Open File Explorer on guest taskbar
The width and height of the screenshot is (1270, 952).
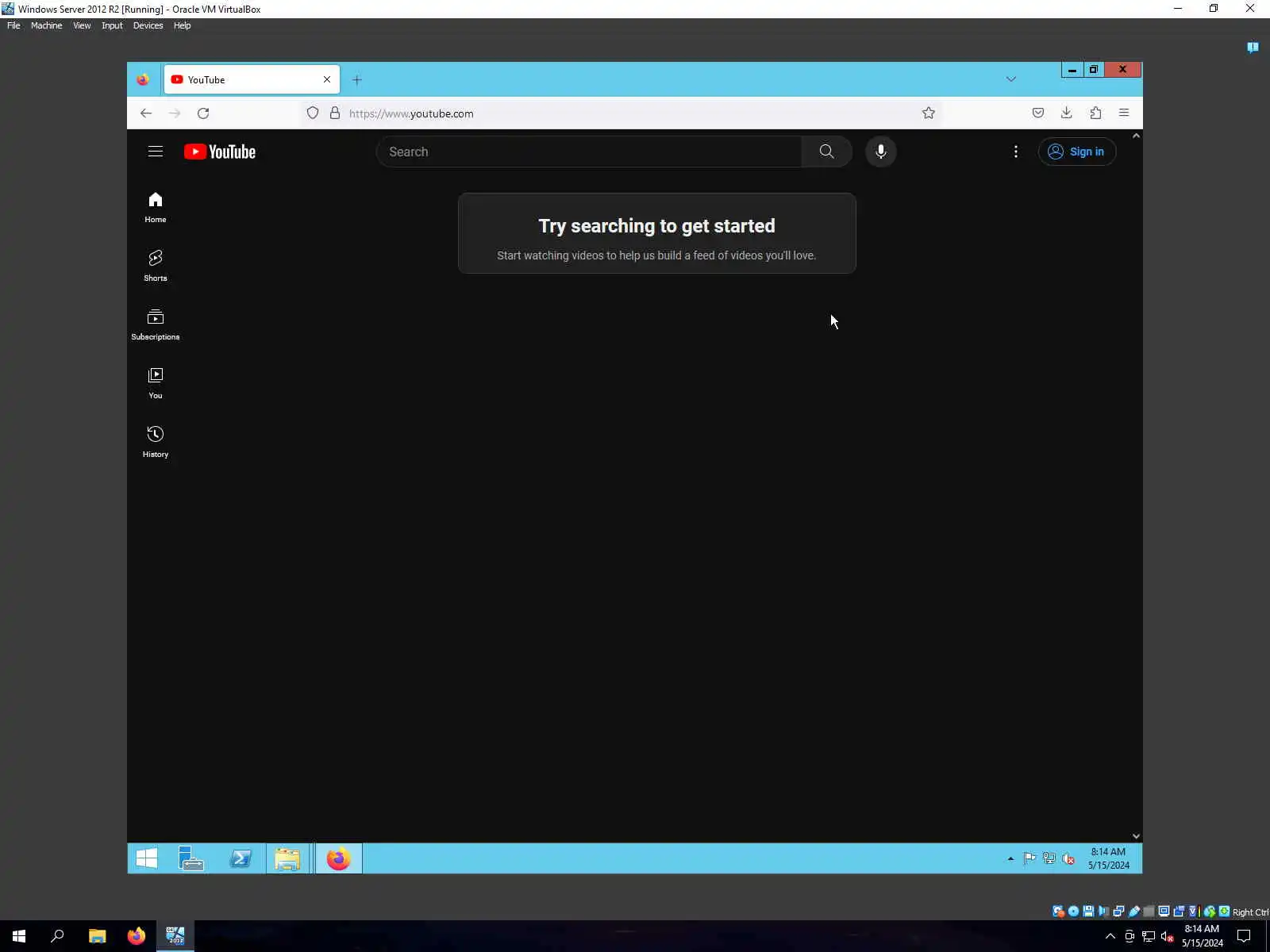coord(287,858)
